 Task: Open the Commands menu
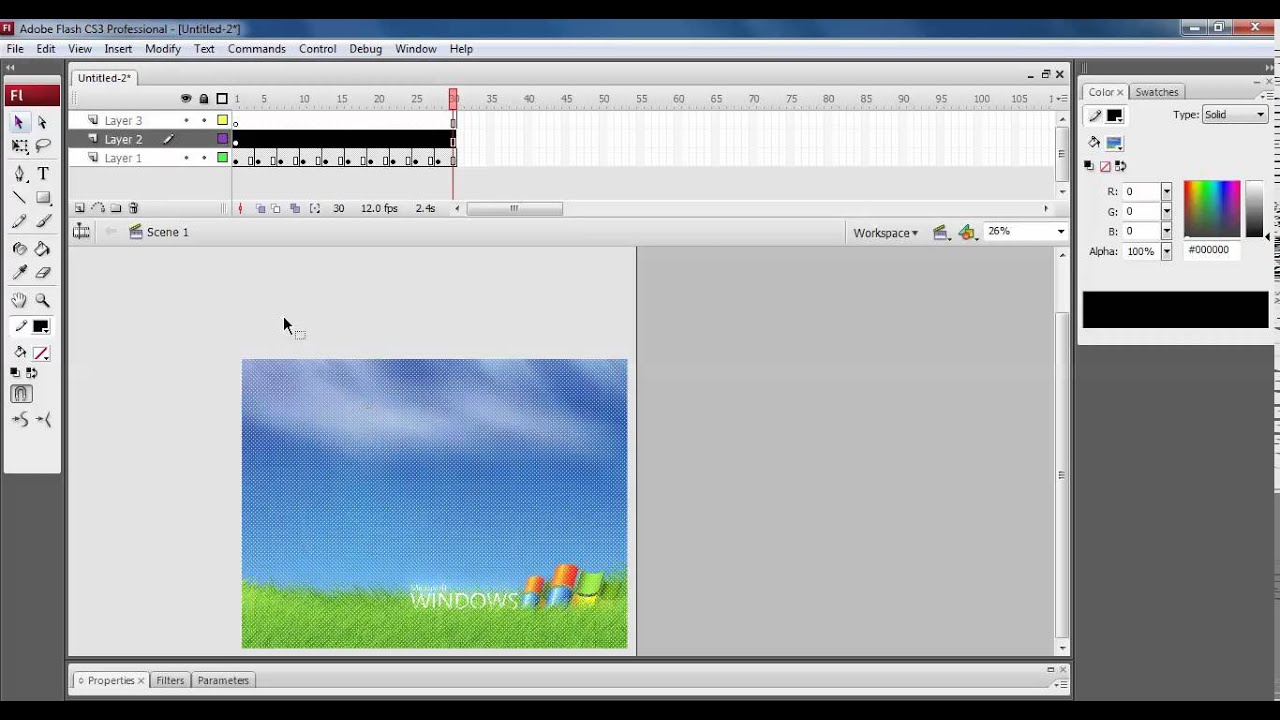pyautogui.click(x=256, y=49)
